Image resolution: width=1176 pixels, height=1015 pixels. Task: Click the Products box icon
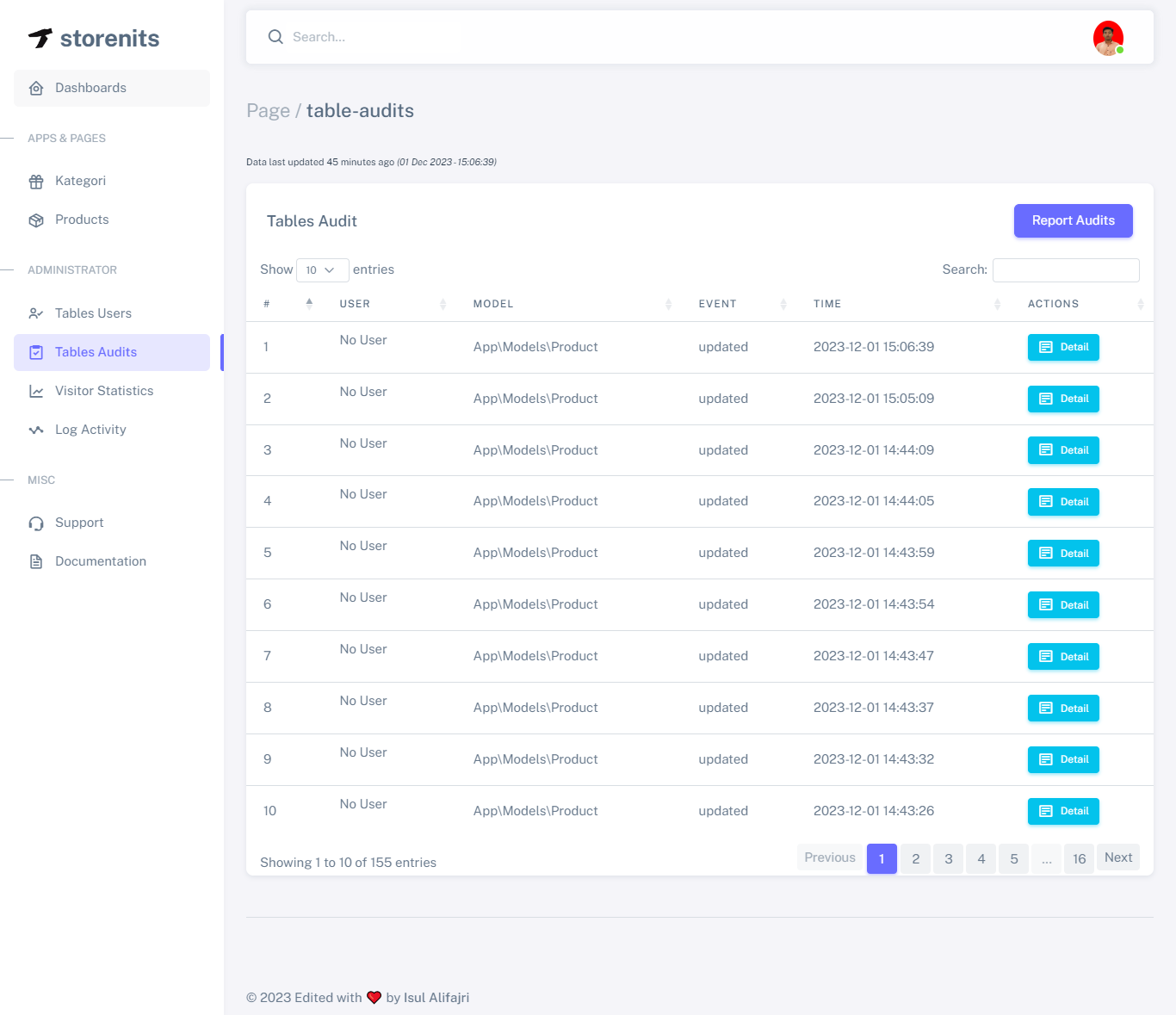click(x=36, y=220)
